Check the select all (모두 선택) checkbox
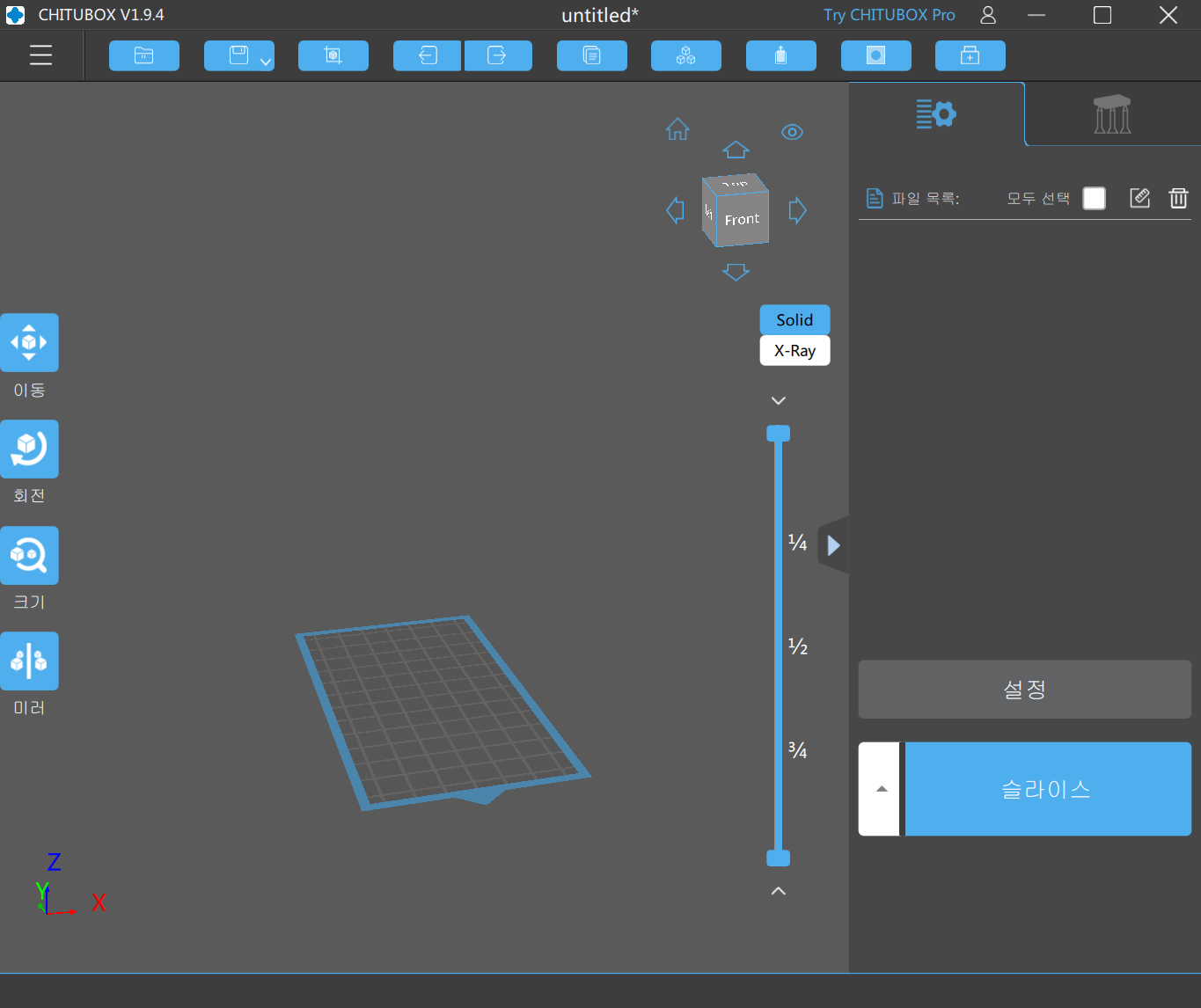The image size is (1201, 1008). click(1094, 198)
